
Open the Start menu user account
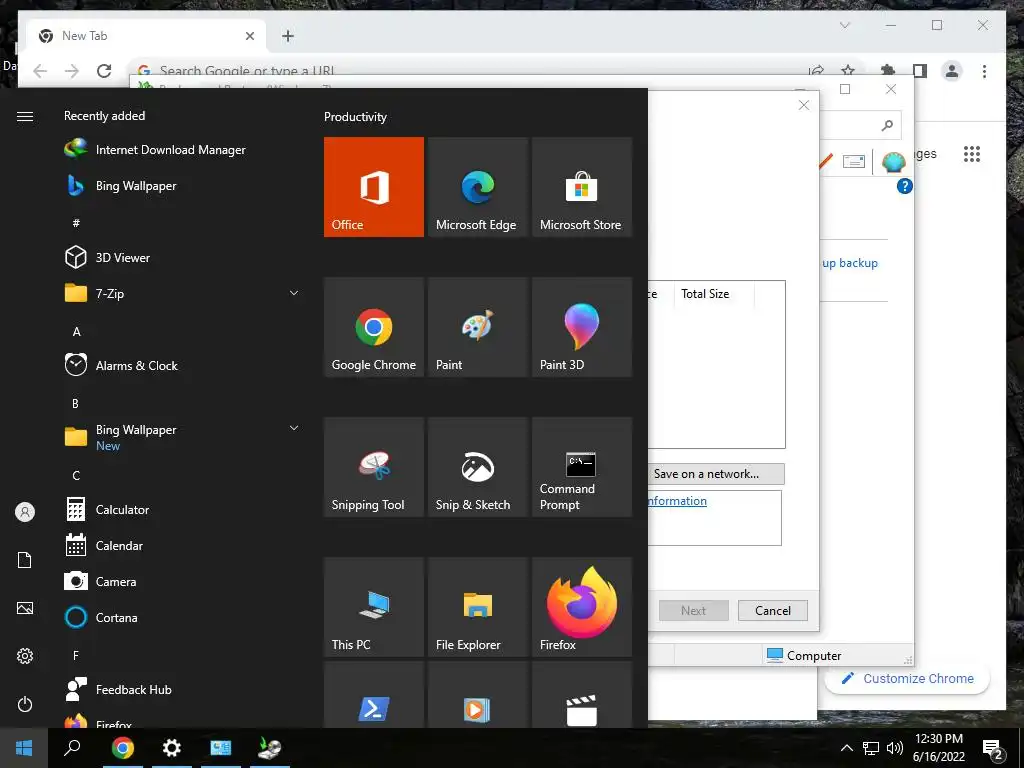[25, 512]
